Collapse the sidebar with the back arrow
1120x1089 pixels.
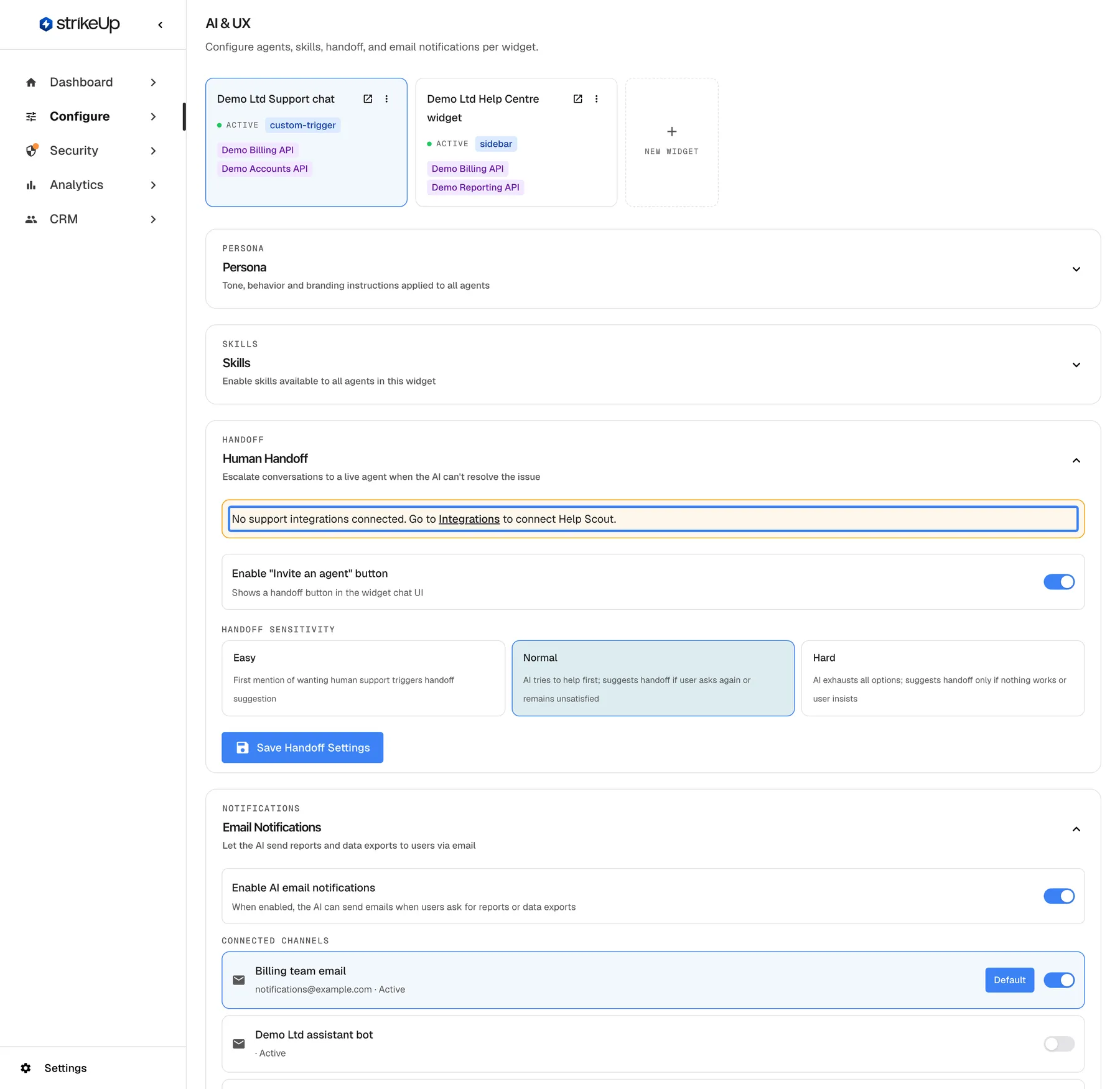(x=161, y=25)
